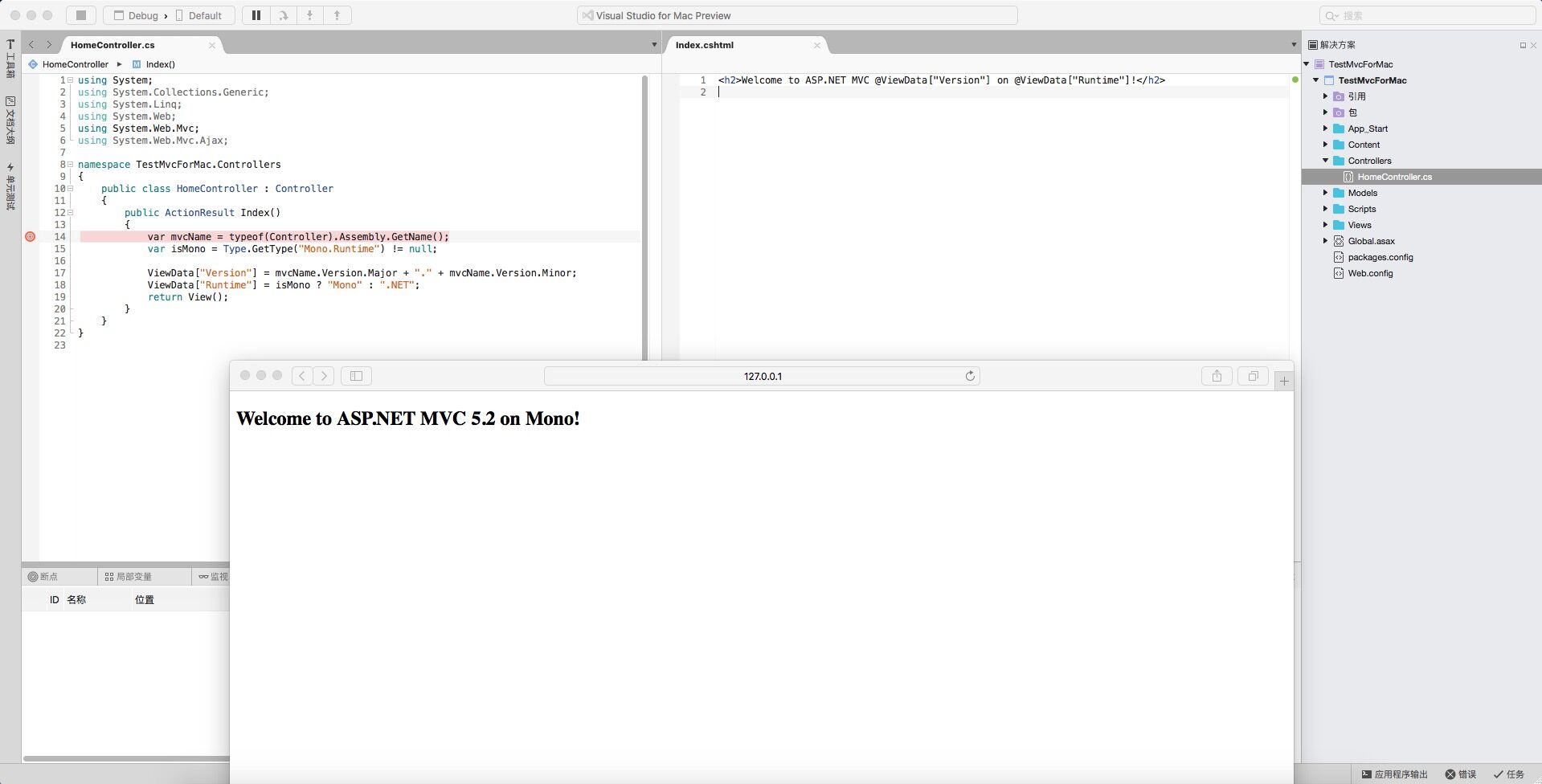Open the 应用程序输出 application output pad
Image resolution: width=1542 pixels, height=784 pixels.
1394,774
